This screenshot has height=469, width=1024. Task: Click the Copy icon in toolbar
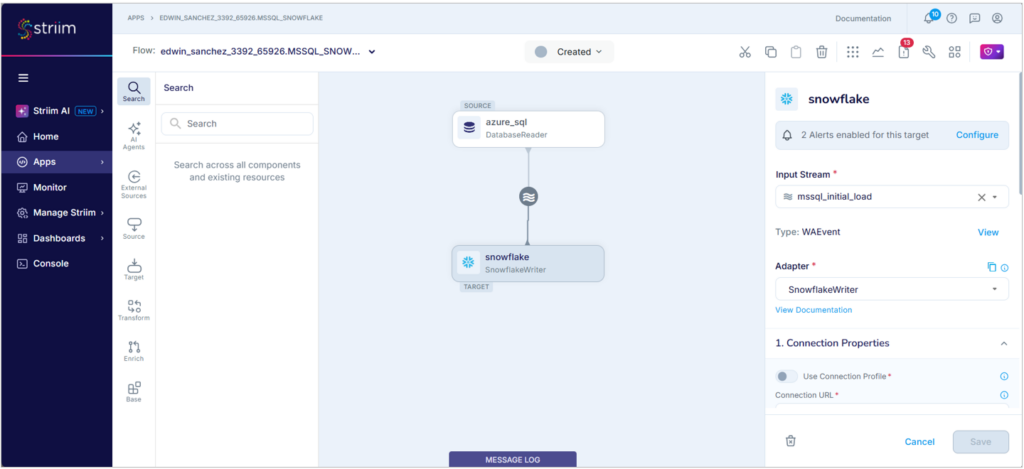click(x=771, y=52)
